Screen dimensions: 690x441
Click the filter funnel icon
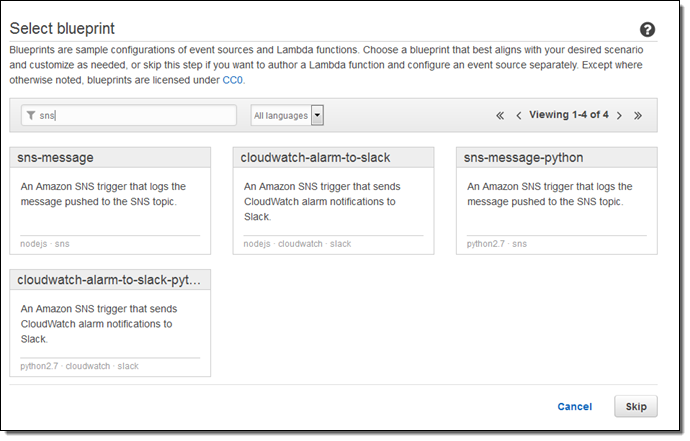point(31,115)
